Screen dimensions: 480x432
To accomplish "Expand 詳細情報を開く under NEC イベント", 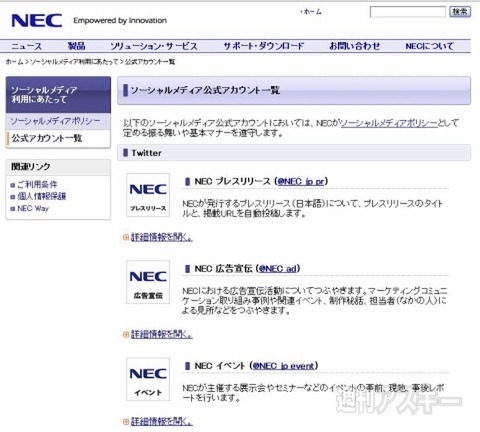I will [161, 421].
